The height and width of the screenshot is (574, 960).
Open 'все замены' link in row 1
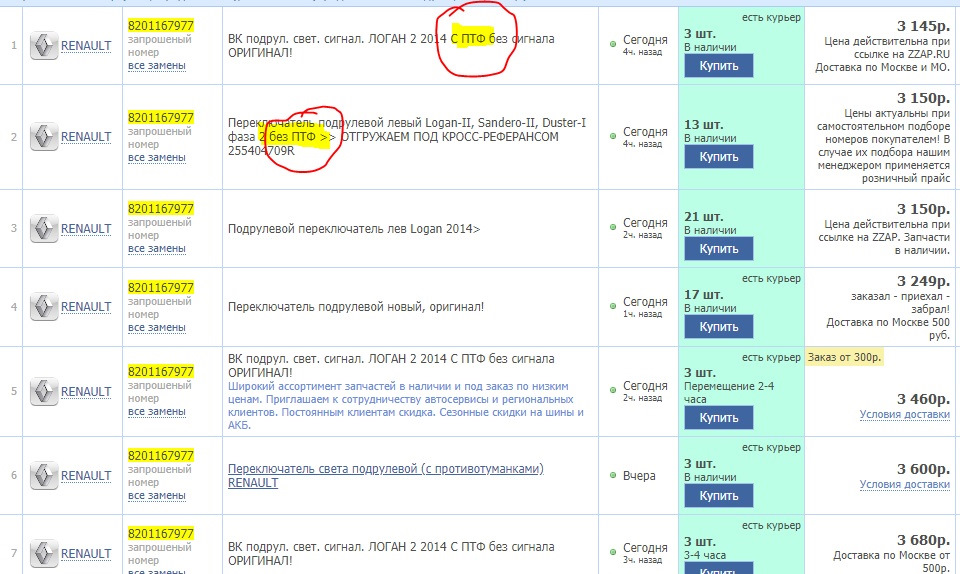157,65
